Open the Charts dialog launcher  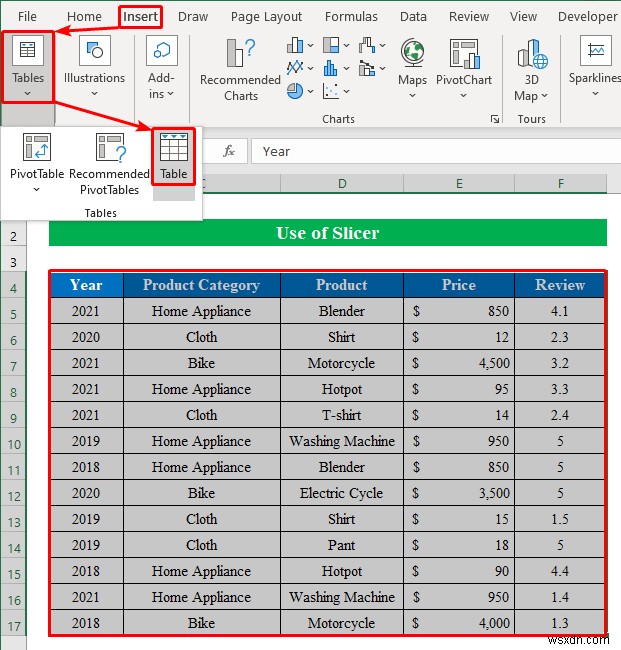495,119
